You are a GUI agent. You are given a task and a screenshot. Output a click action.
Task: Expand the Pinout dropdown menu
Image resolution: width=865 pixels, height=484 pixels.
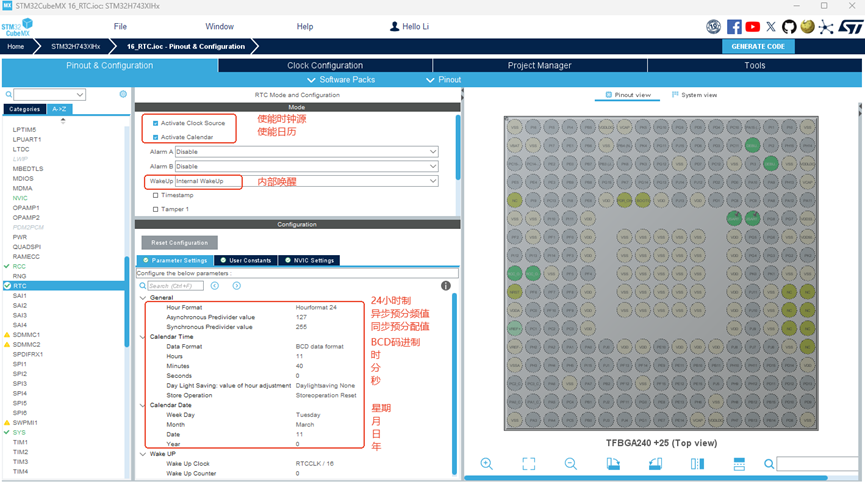click(444, 79)
